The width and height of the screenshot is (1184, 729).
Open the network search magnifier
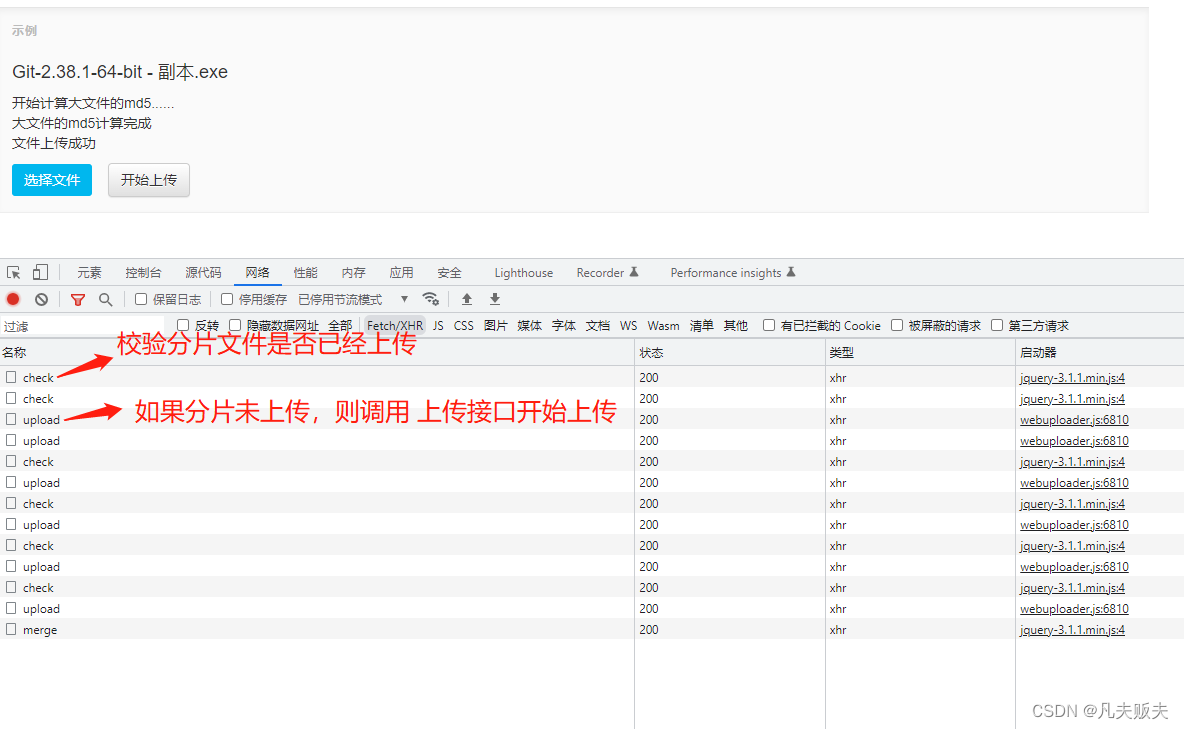pyautogui.click(x=106, y=299)
